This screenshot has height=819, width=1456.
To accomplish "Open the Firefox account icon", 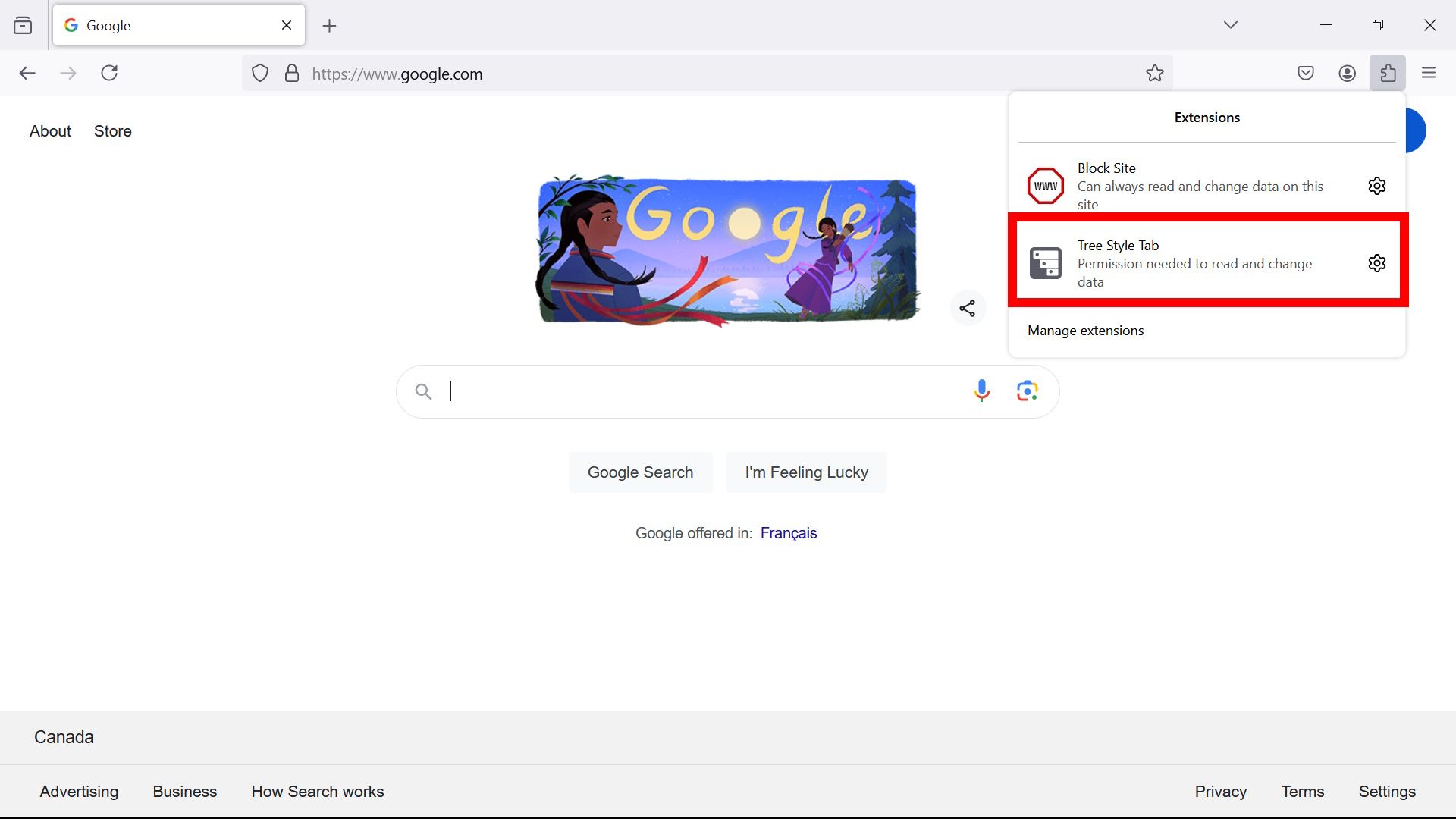I will (x=1347, y=73).
